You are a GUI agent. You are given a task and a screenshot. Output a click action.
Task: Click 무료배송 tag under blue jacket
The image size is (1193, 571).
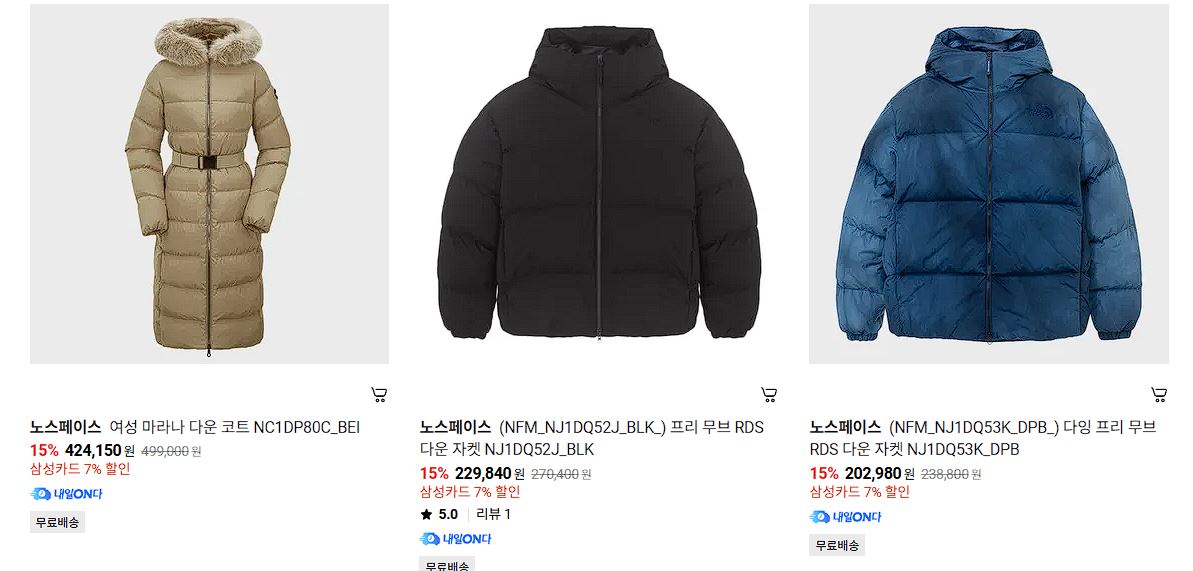tap(837, 545)
